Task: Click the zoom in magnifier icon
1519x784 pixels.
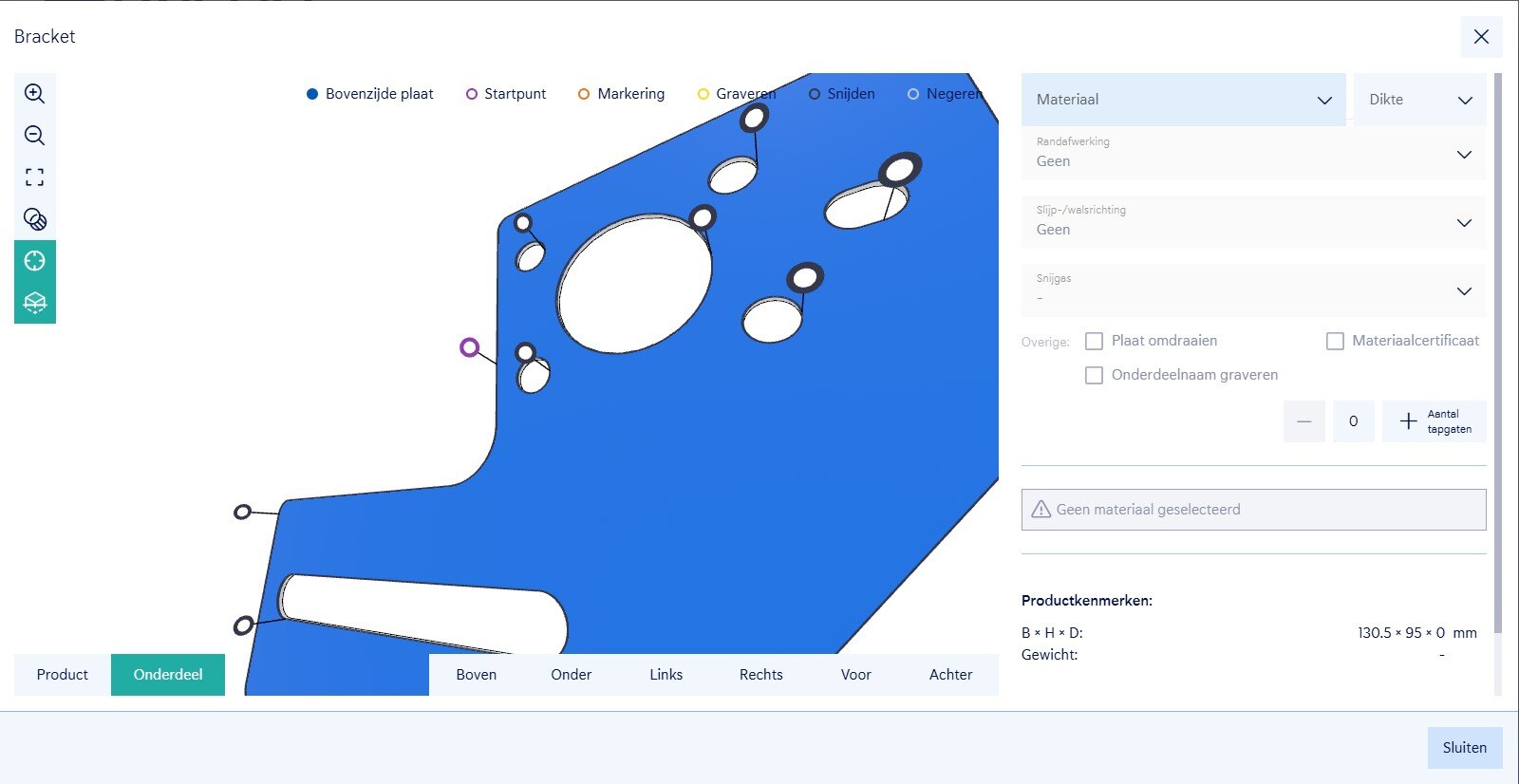Action: coord(34,94)
